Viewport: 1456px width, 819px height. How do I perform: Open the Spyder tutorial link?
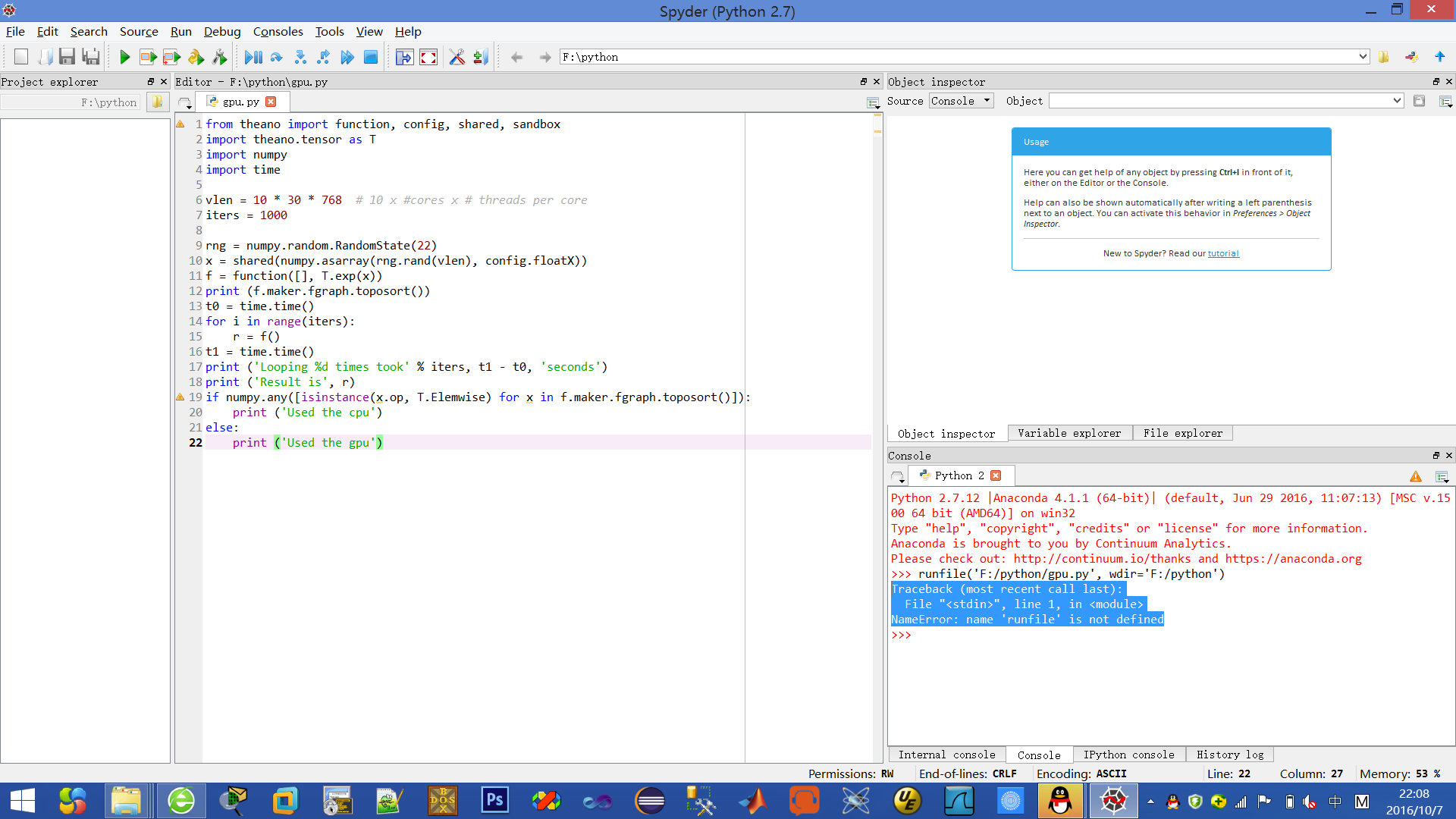pos(1223,253)
